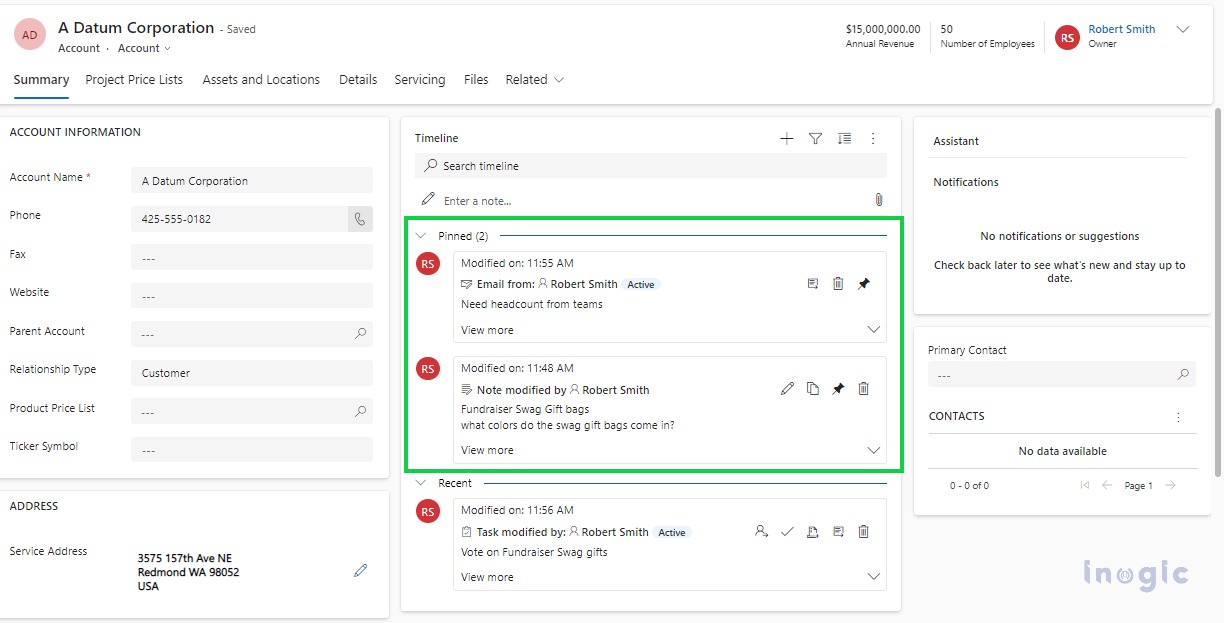Select the Summary tab

click(x=41, y=80)
